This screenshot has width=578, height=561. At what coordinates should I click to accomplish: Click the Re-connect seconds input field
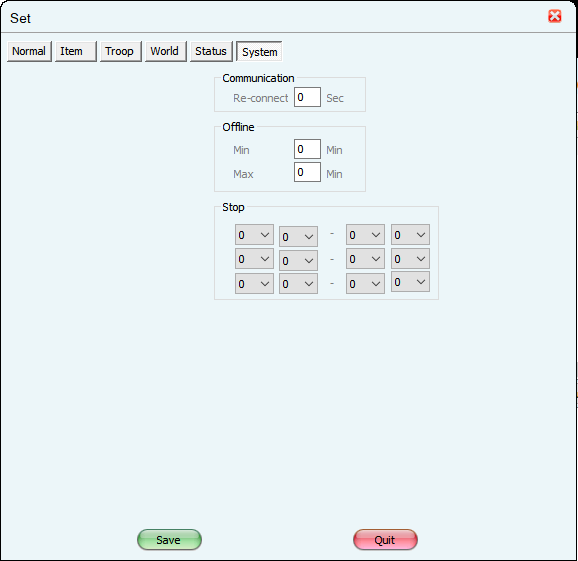tap(307, 97)
